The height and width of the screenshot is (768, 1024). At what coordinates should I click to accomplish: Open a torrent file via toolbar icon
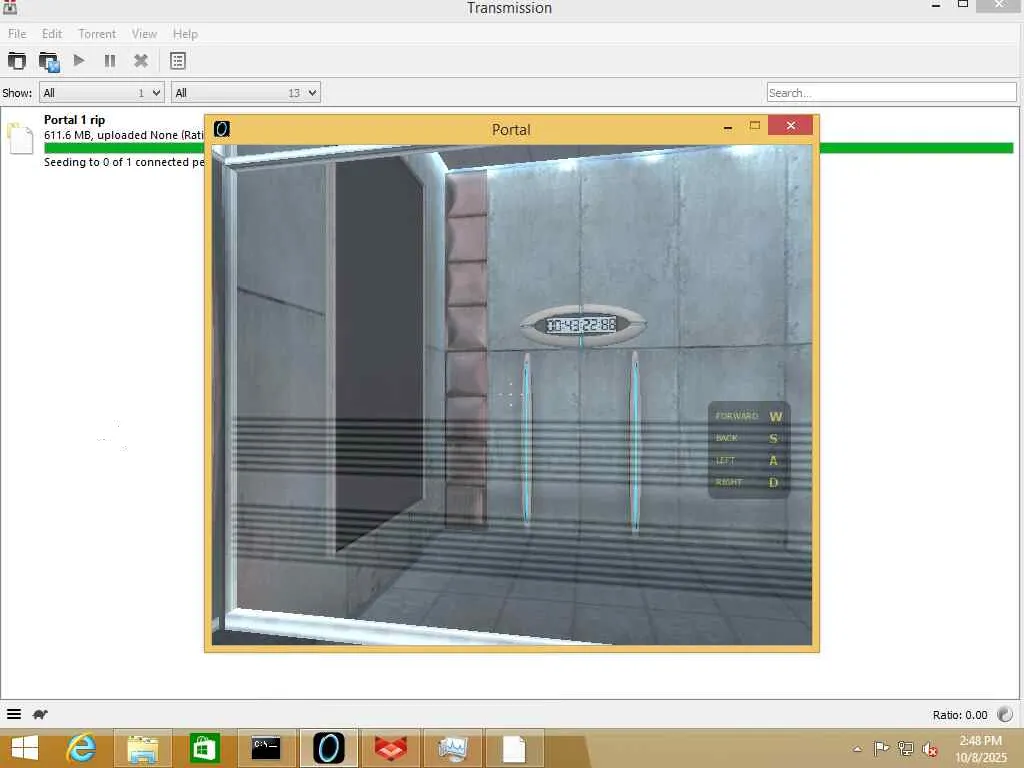(17, 61)
